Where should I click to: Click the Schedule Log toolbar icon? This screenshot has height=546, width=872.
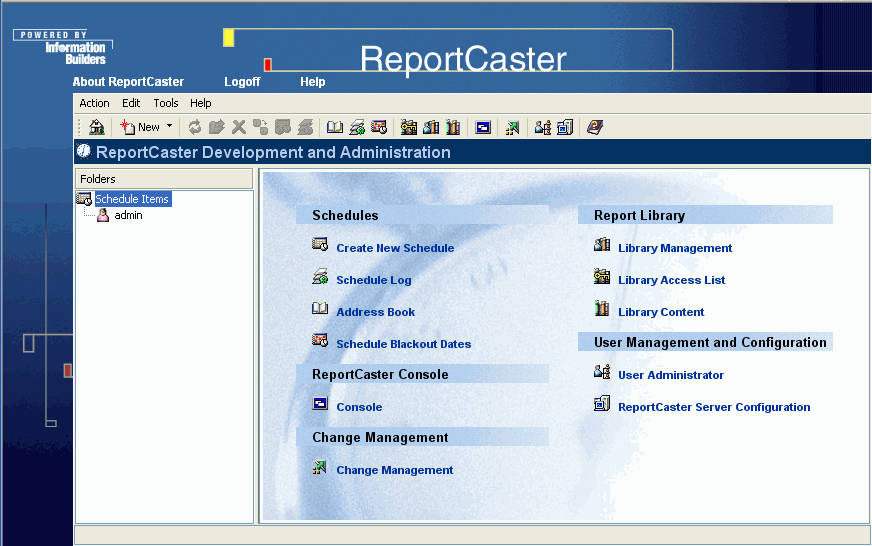(x=357, y=127)
